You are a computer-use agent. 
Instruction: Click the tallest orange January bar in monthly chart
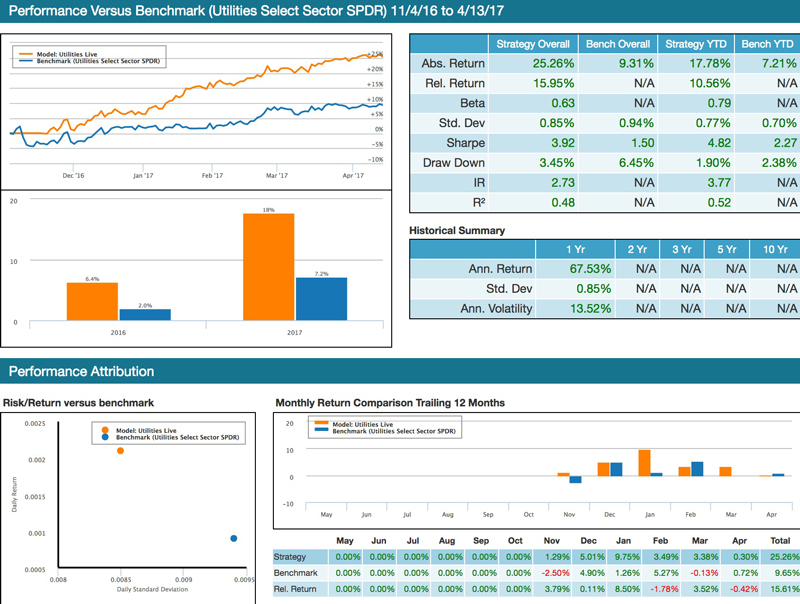click(x=644, y=463)
